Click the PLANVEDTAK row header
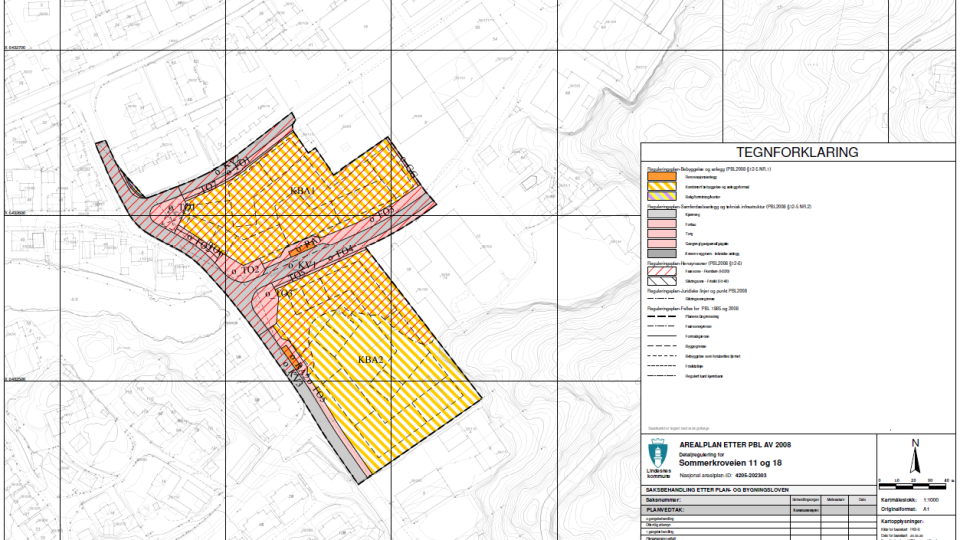The height and width of the screenshot is (540, 960). coord(665,509)
